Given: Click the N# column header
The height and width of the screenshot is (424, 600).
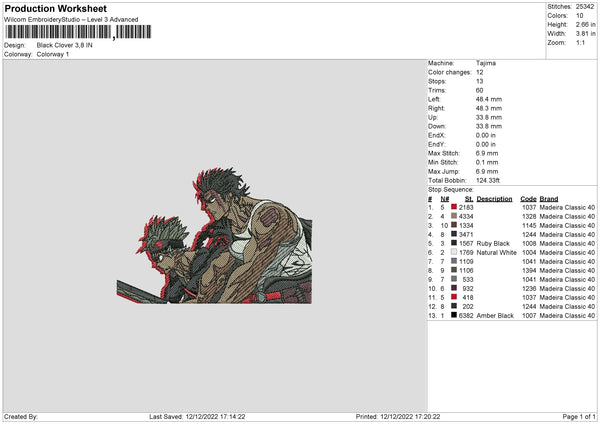Looking at the screenshot, I should (x=444, y=199).
